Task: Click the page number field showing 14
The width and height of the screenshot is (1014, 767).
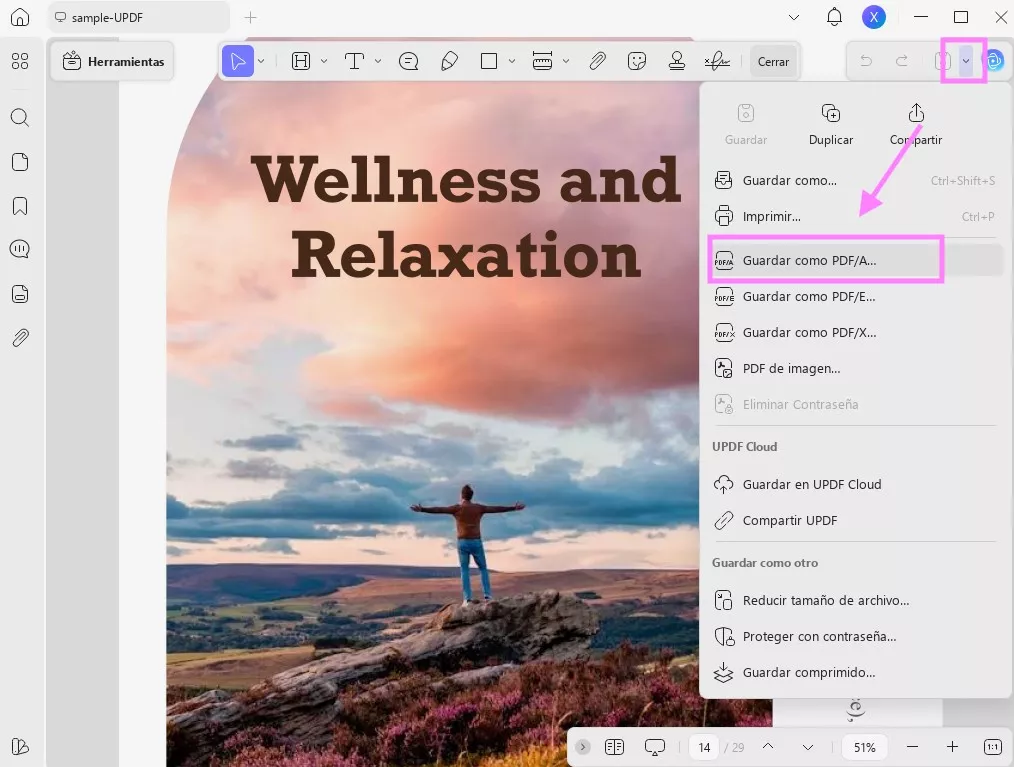Action: click(x=704, y=747)
